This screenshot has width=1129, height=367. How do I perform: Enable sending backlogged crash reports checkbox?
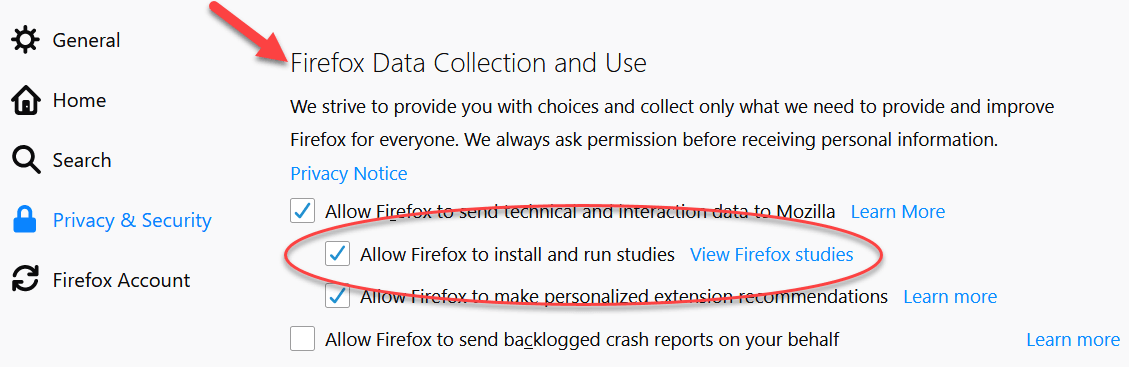[302, 339]
